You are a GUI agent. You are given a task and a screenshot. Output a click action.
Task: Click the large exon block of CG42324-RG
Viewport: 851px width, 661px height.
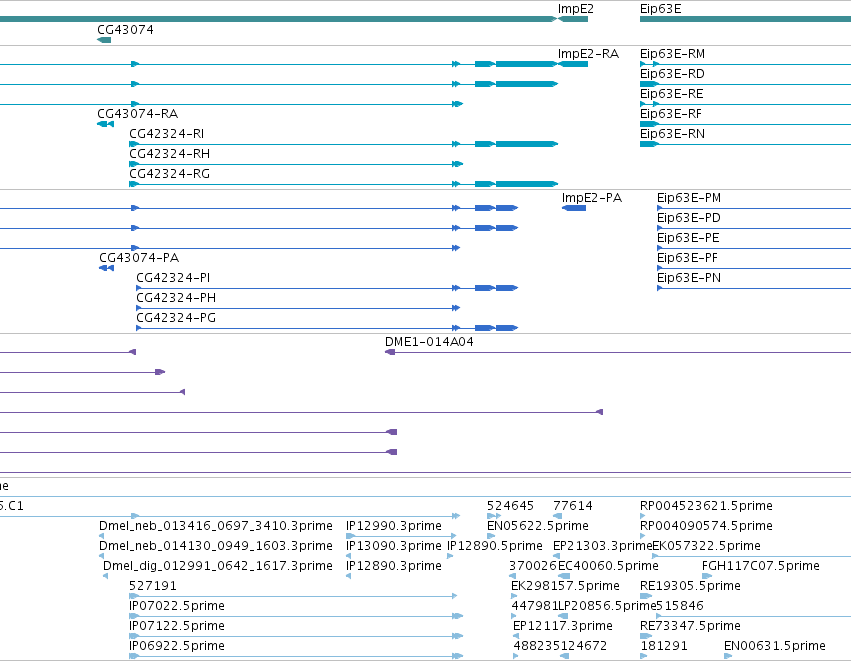click(526, 185)
